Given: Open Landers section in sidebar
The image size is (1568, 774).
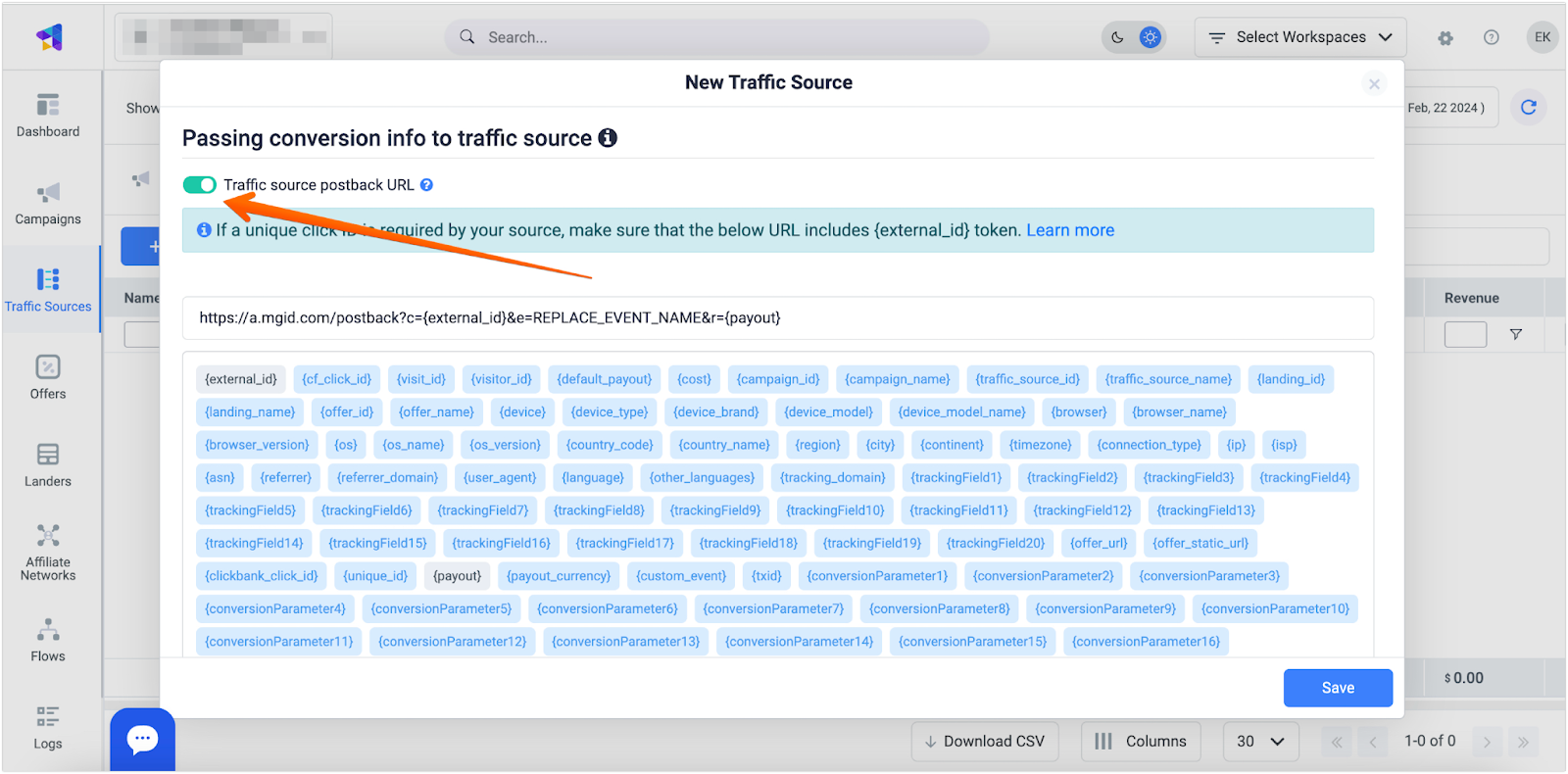Looking at the screenshot, I should pos(48,464).
